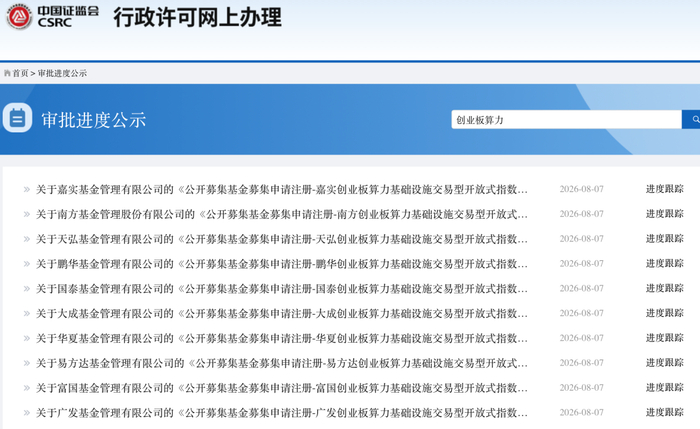The image size is (700, 429).
Task: Open 进度跟踪 for 富国基金 row
Action: pyautogui.click(x=664, y=388)
